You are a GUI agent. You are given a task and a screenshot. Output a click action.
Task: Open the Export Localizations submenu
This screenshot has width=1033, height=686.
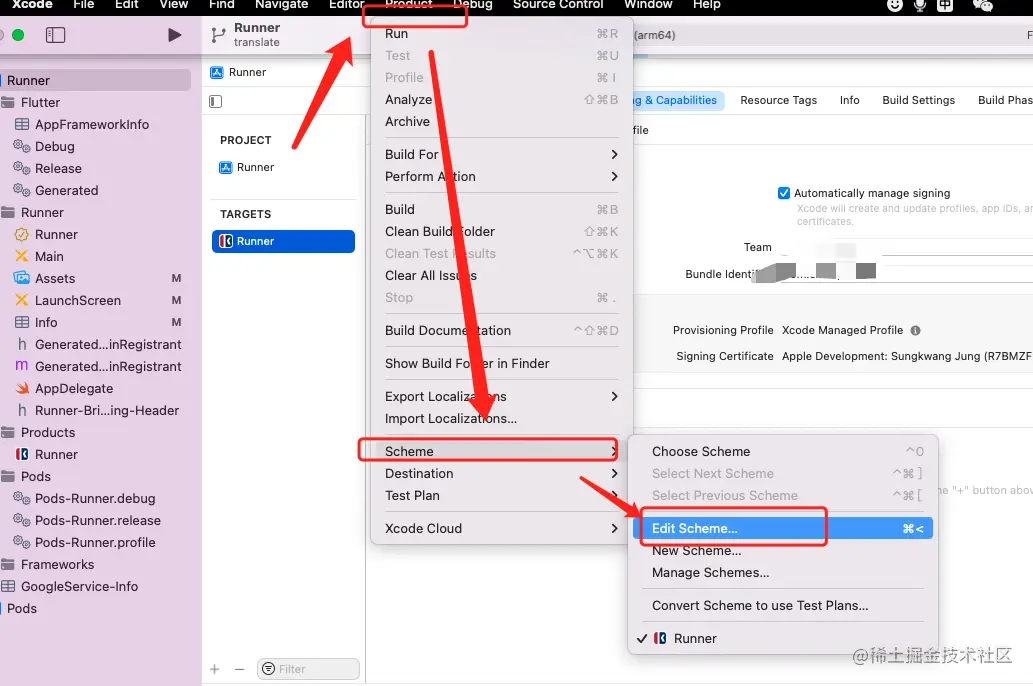click(x=501, y=397)
